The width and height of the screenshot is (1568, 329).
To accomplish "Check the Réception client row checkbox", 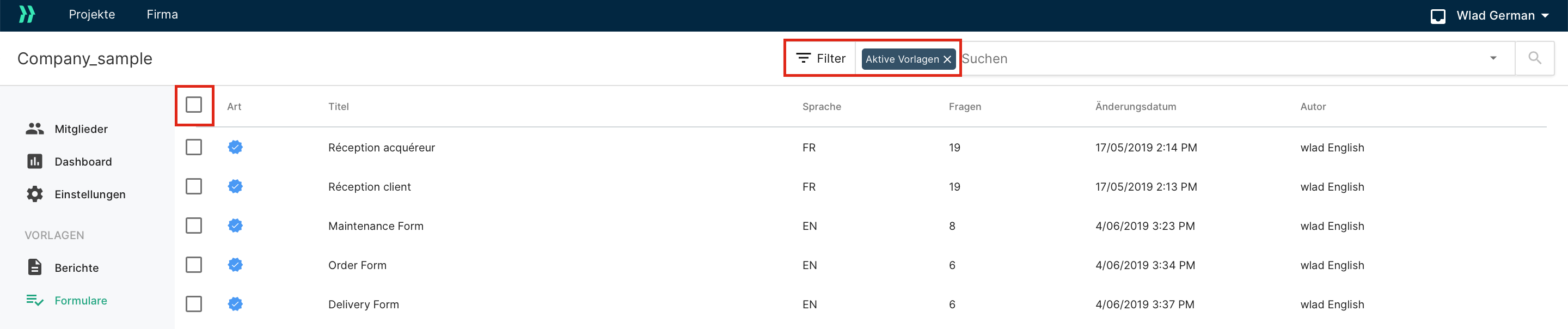I will [x=194, y=186].
